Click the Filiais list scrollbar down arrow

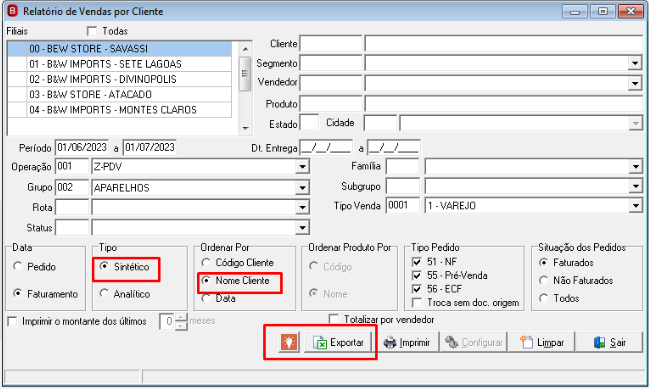245,128
